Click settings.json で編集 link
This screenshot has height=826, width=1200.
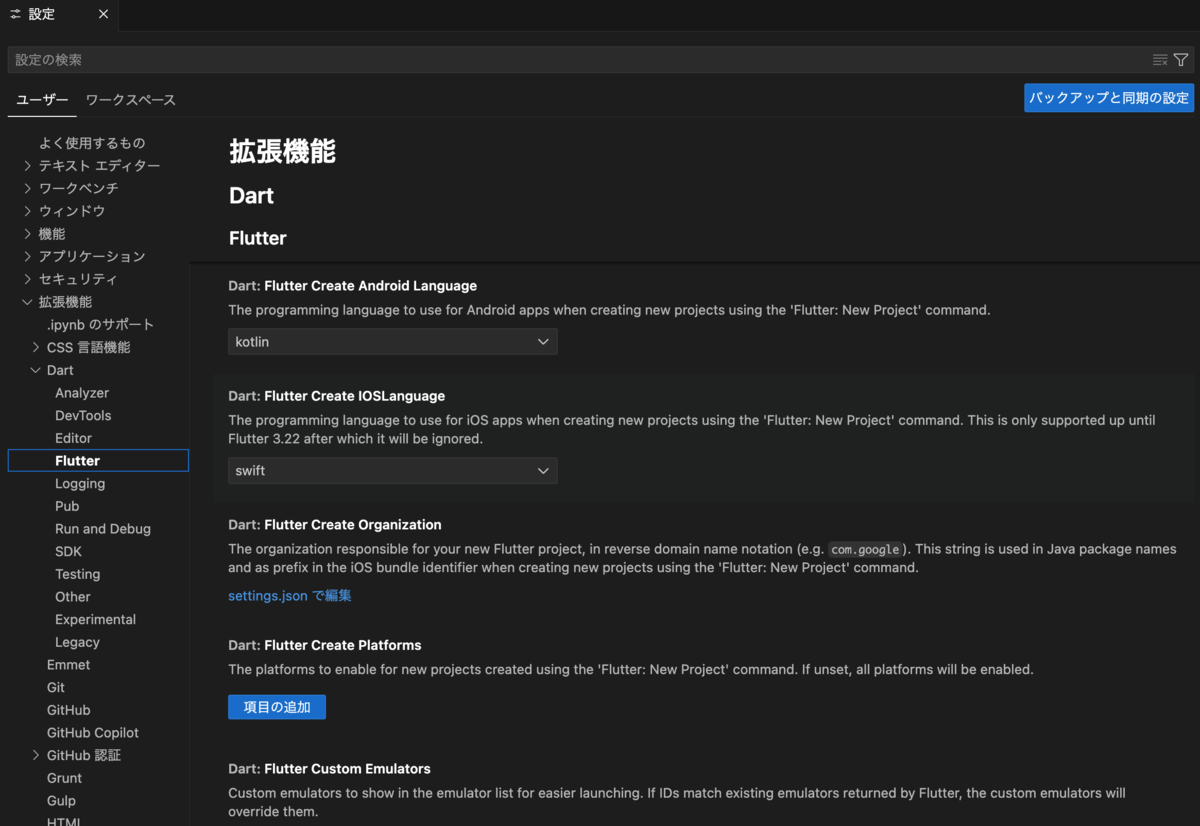tap(290, 596)
